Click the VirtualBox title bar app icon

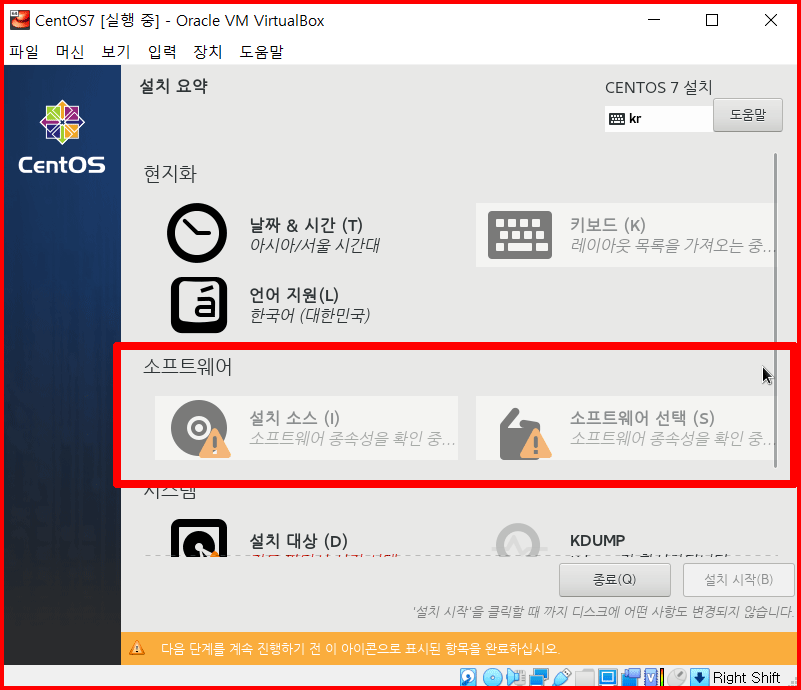click(x=20, y=20)
